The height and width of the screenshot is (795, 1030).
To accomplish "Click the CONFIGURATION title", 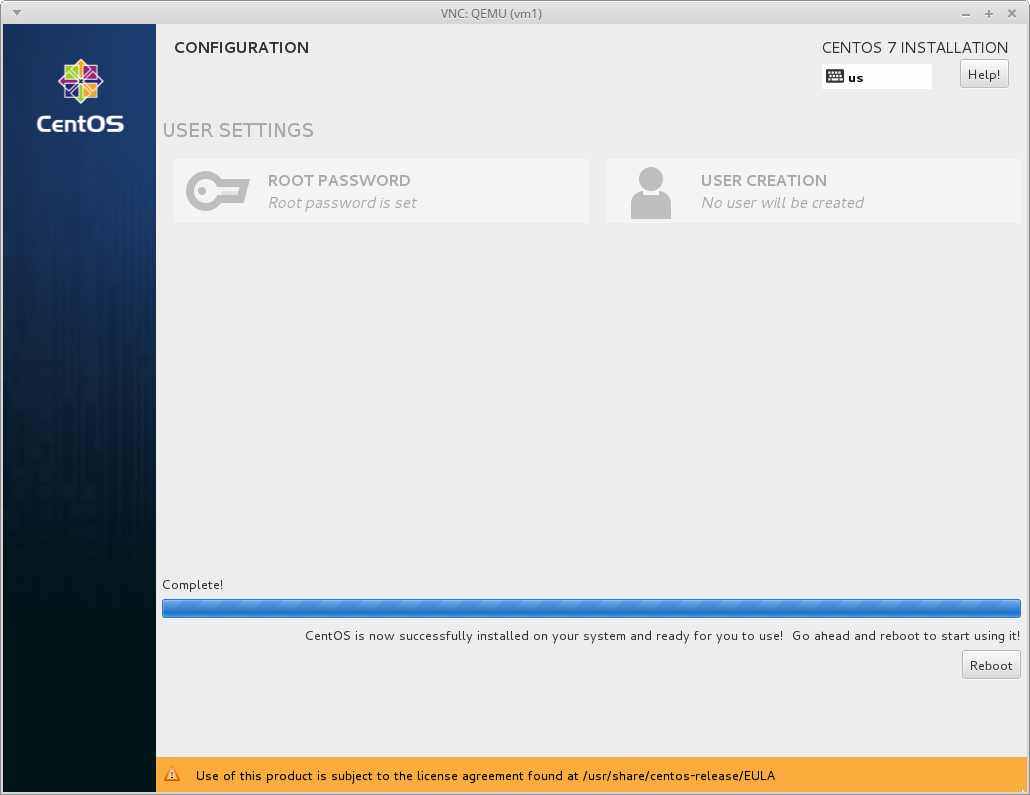I will coord(242,47).
